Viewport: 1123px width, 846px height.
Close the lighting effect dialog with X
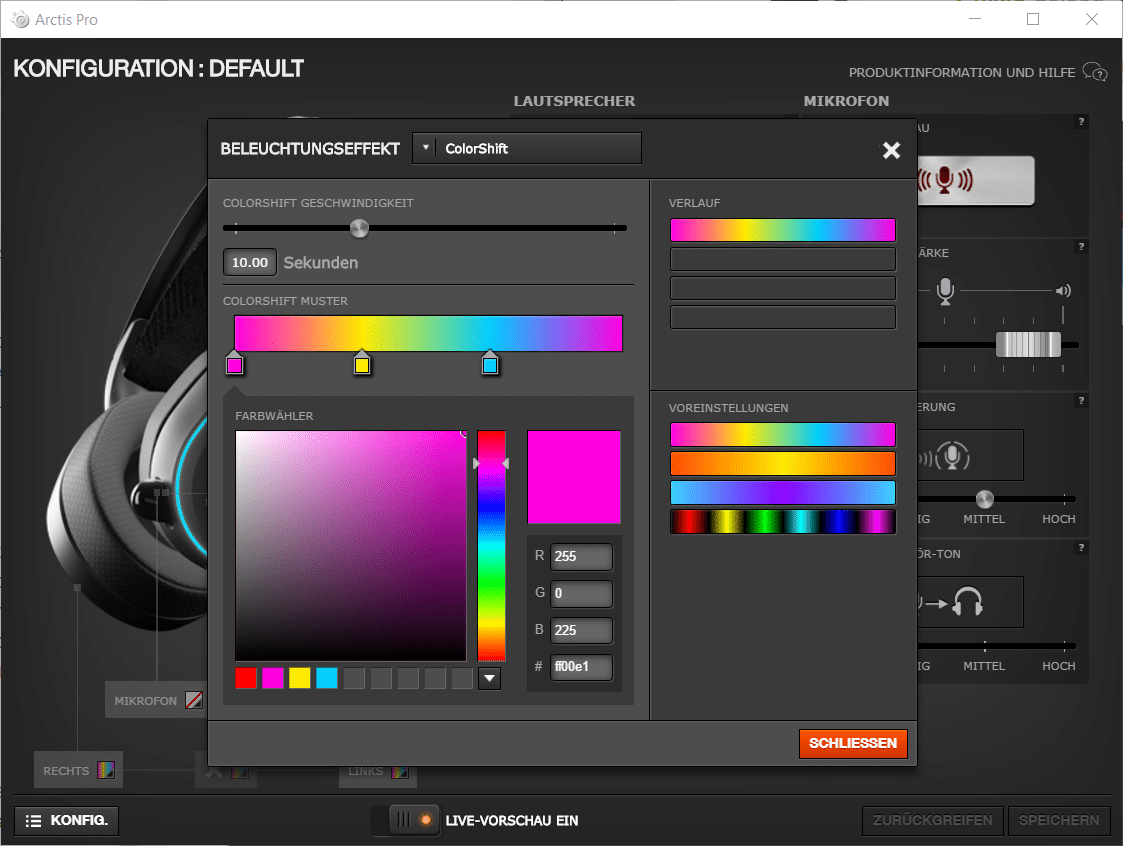[891, 150]
